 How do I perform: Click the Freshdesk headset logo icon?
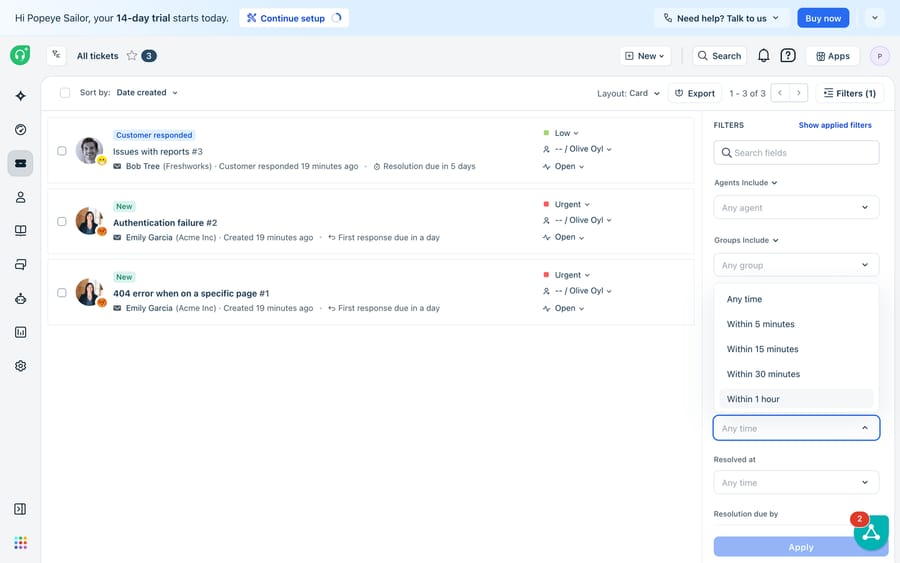pos(20,55)
